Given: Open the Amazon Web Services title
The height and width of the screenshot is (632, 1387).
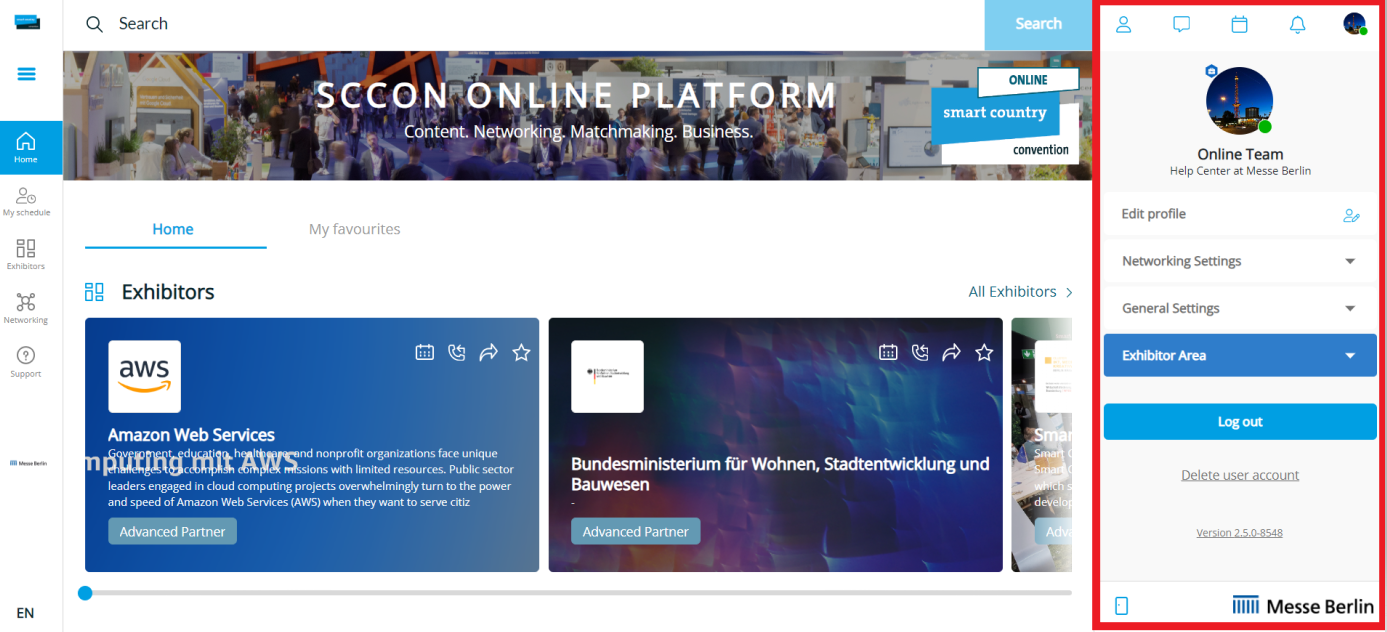Looking at the screenshot, I should pyautogui.click(x=191, y=435).
